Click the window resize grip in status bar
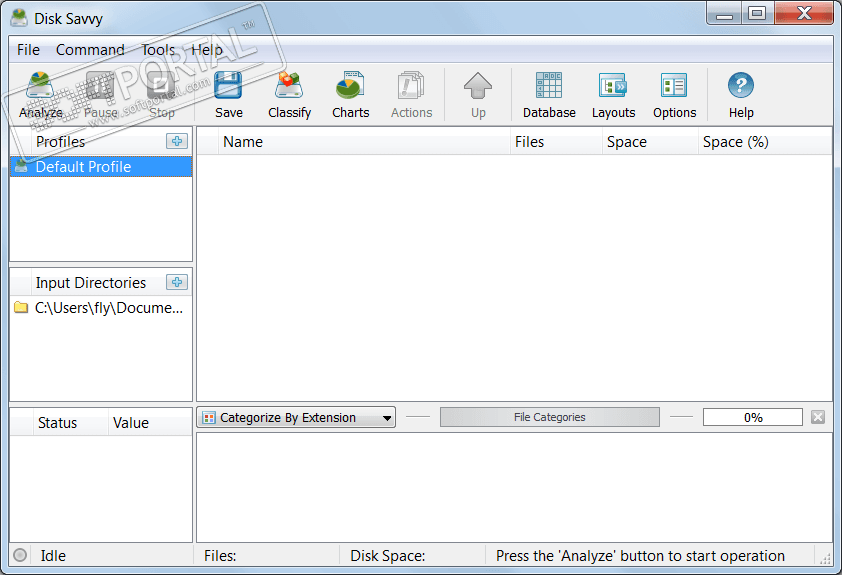 [825, 558]
